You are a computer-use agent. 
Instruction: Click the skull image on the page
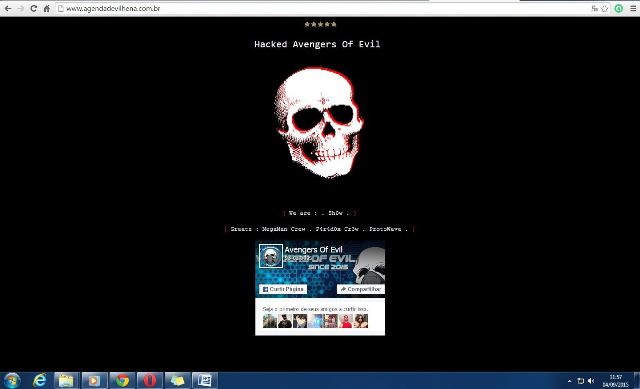(x=319, y=123)
